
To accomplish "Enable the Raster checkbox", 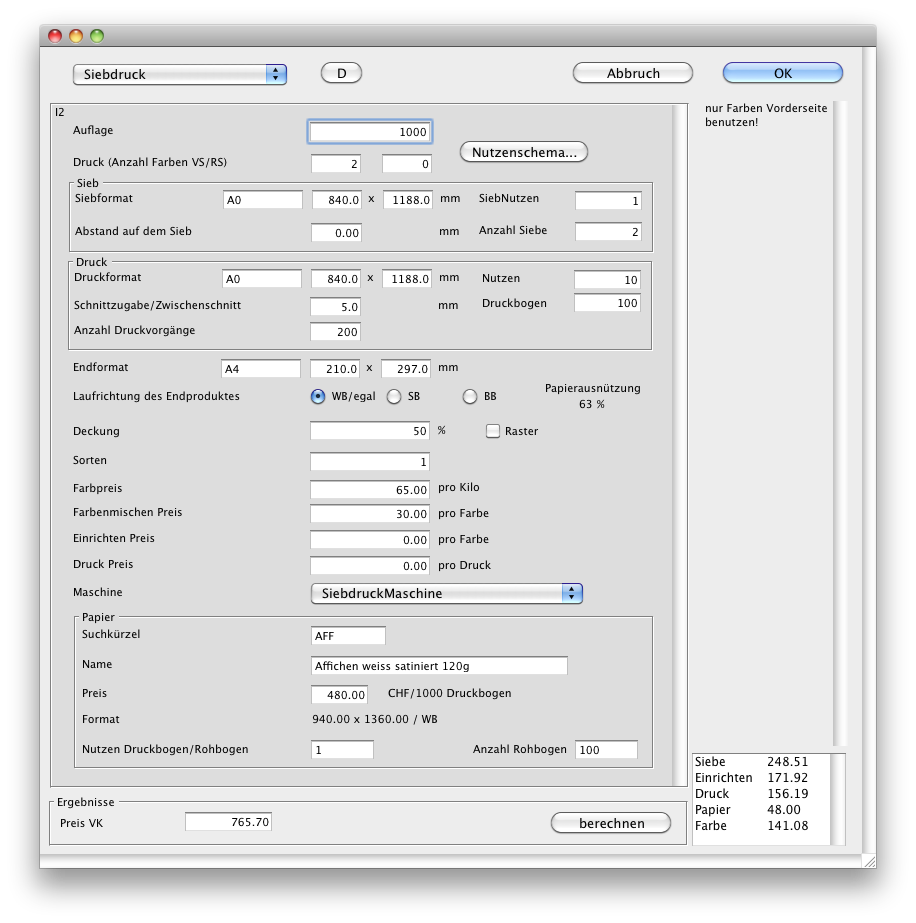I will click(492, 431).
